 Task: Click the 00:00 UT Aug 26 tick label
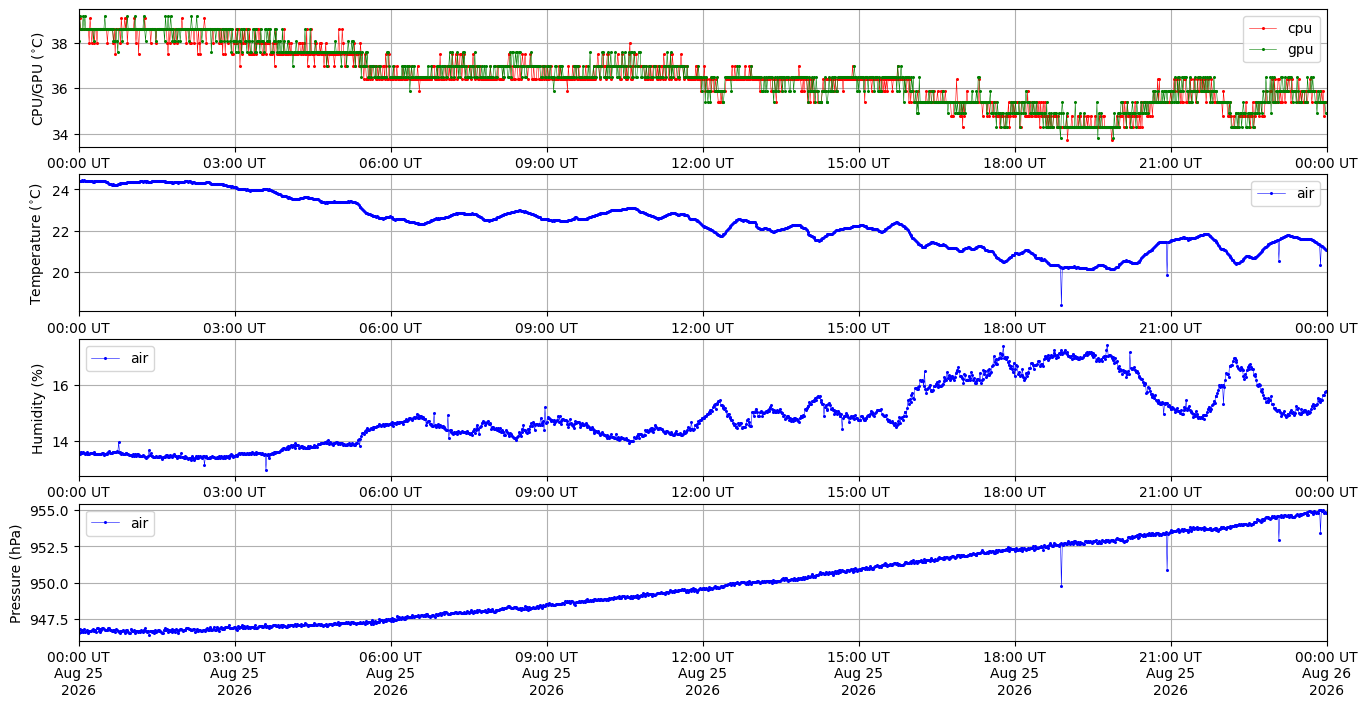tap(1326, 673)
